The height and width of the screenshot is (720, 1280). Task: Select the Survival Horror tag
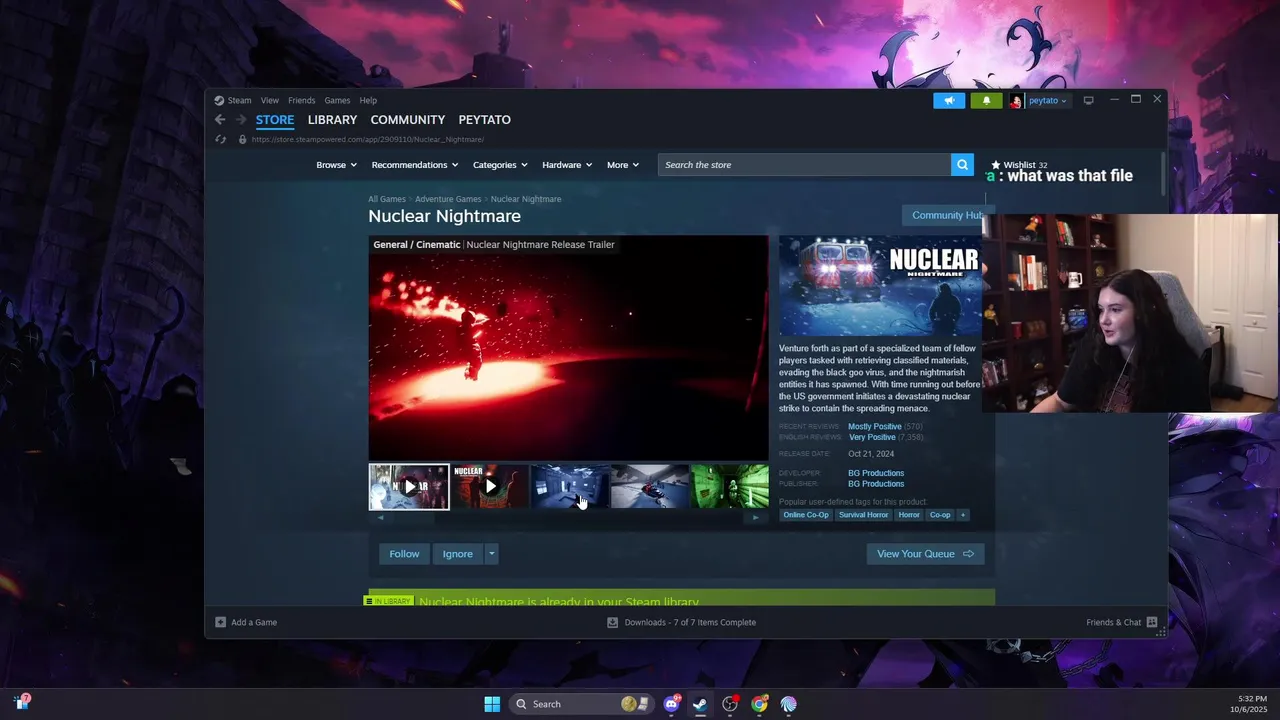click(x=863, y=515)
